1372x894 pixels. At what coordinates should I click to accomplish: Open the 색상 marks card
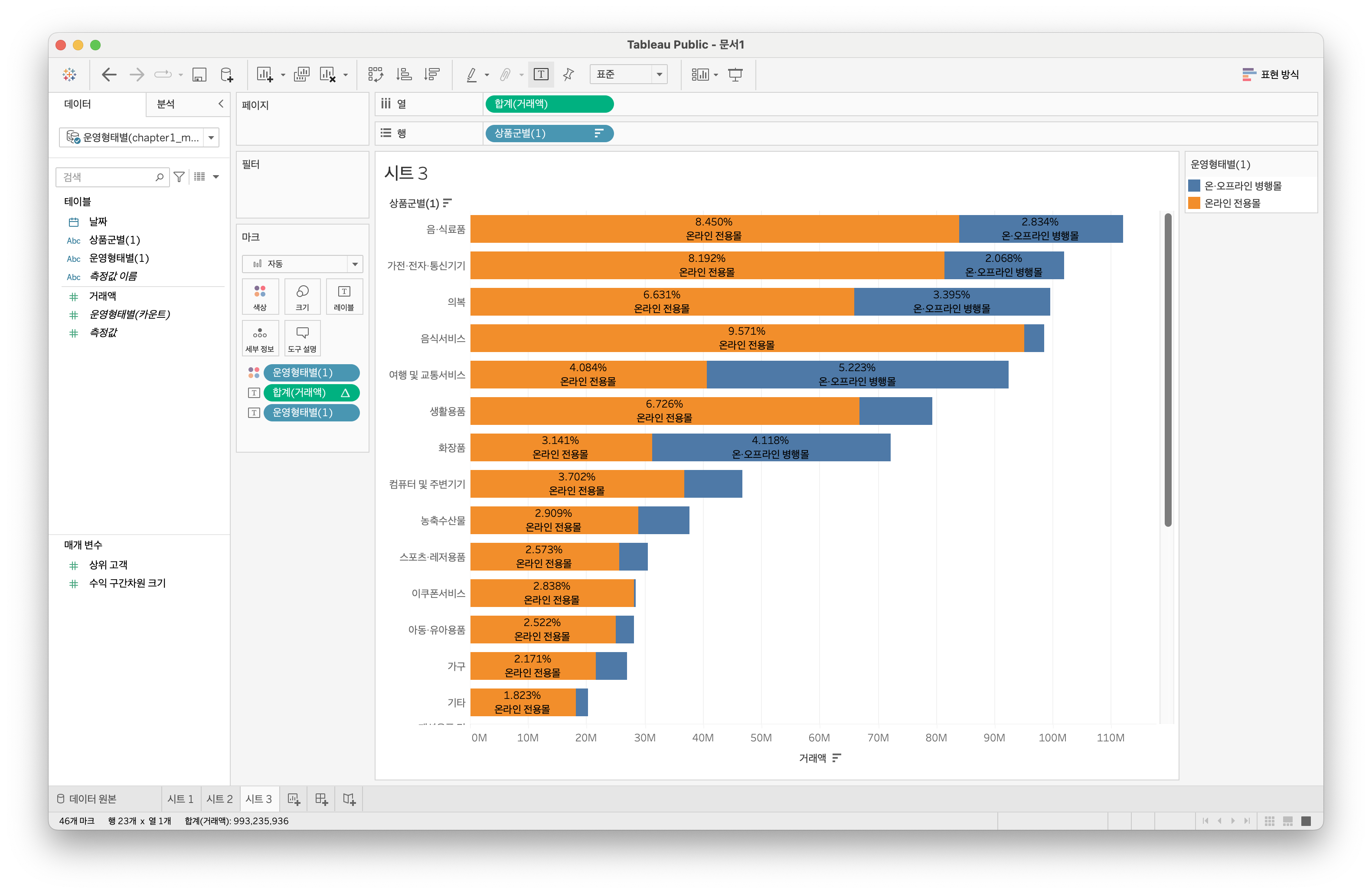coord(260,296)
